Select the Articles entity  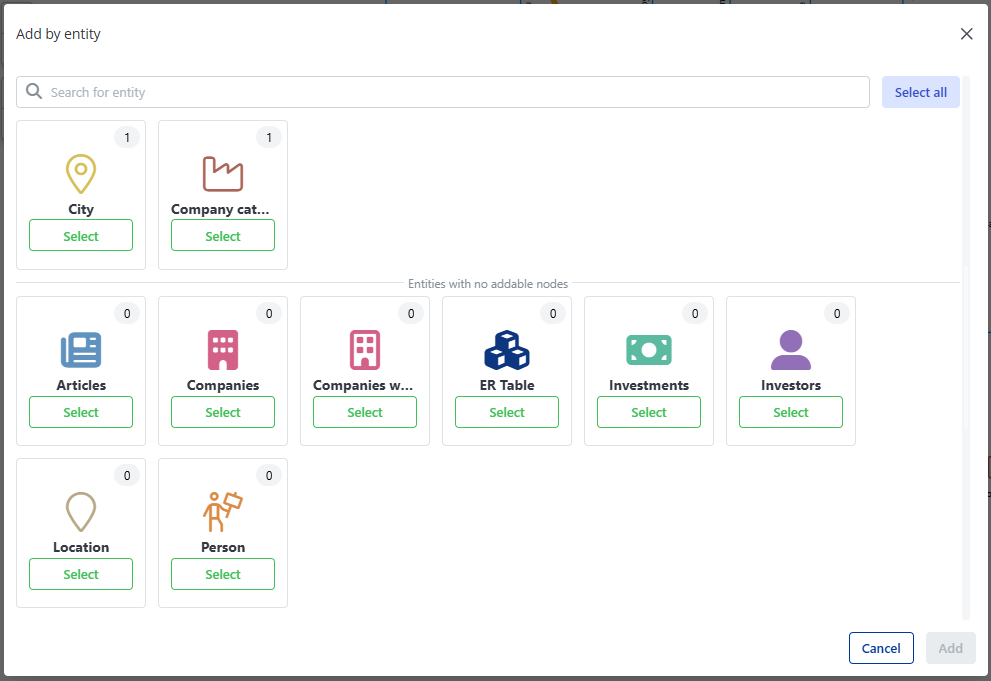(x=81, y=412)
